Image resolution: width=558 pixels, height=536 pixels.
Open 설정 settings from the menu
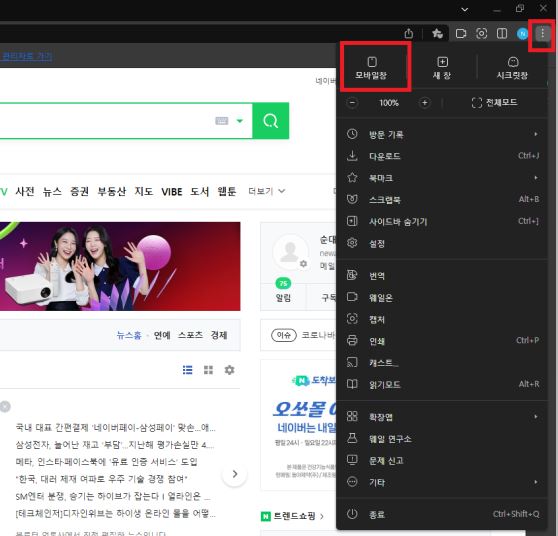(442, 243)
